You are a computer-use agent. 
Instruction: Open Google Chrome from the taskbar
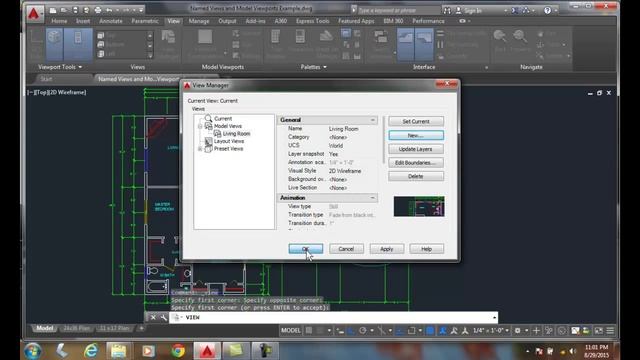pos(178,351)
